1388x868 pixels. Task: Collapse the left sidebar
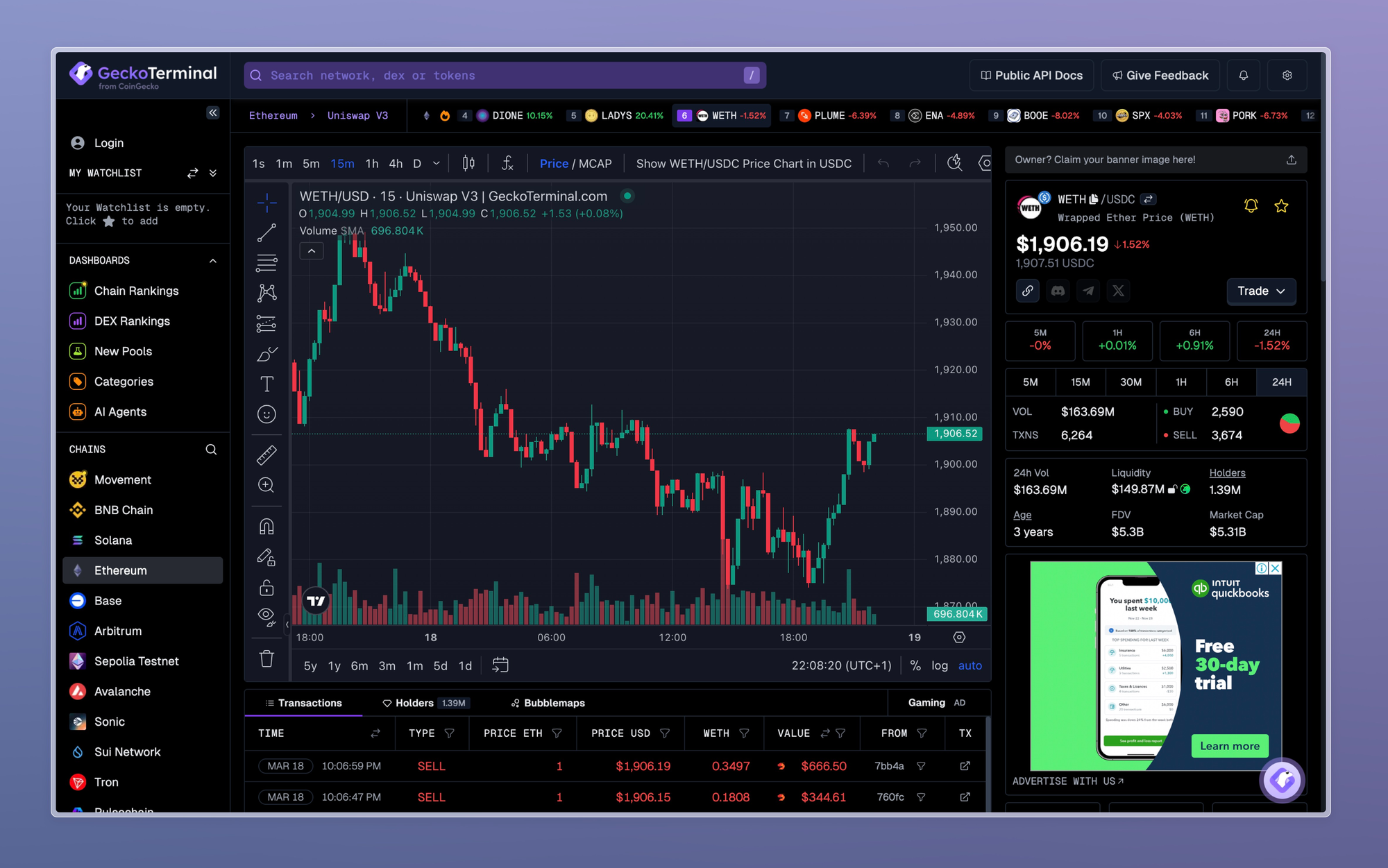(213, 112)
